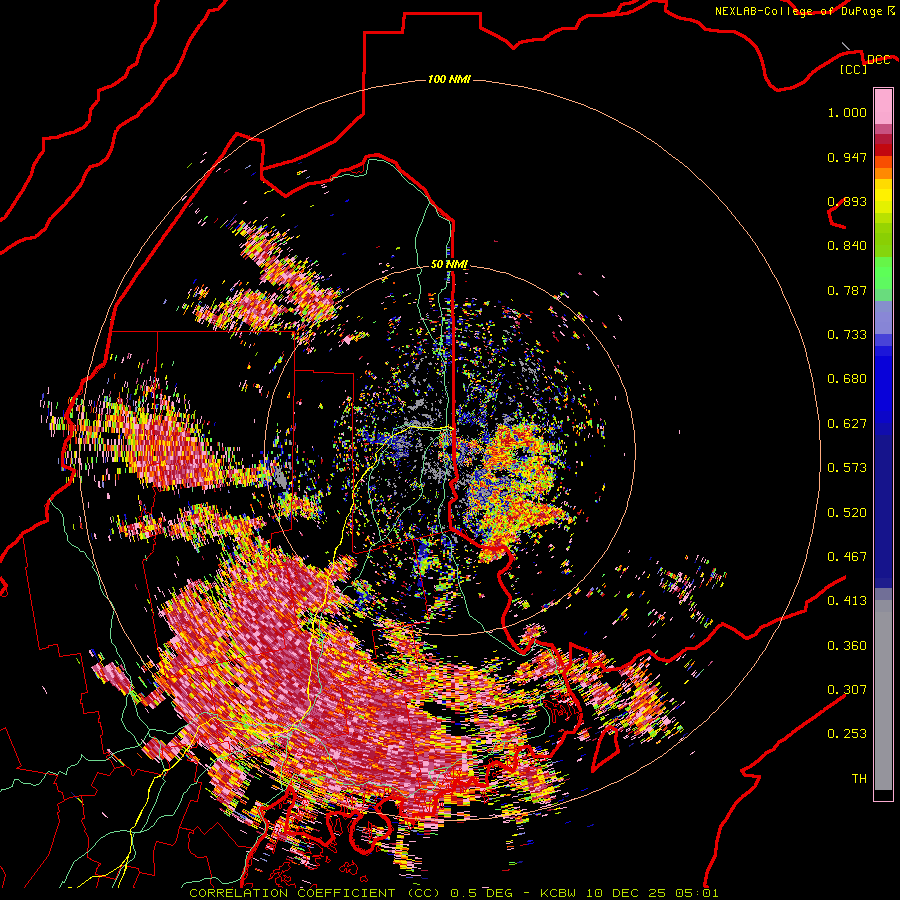Pick the pink segment of the color bar
This screenshot has height=900, width=900.
click(883, 106)
